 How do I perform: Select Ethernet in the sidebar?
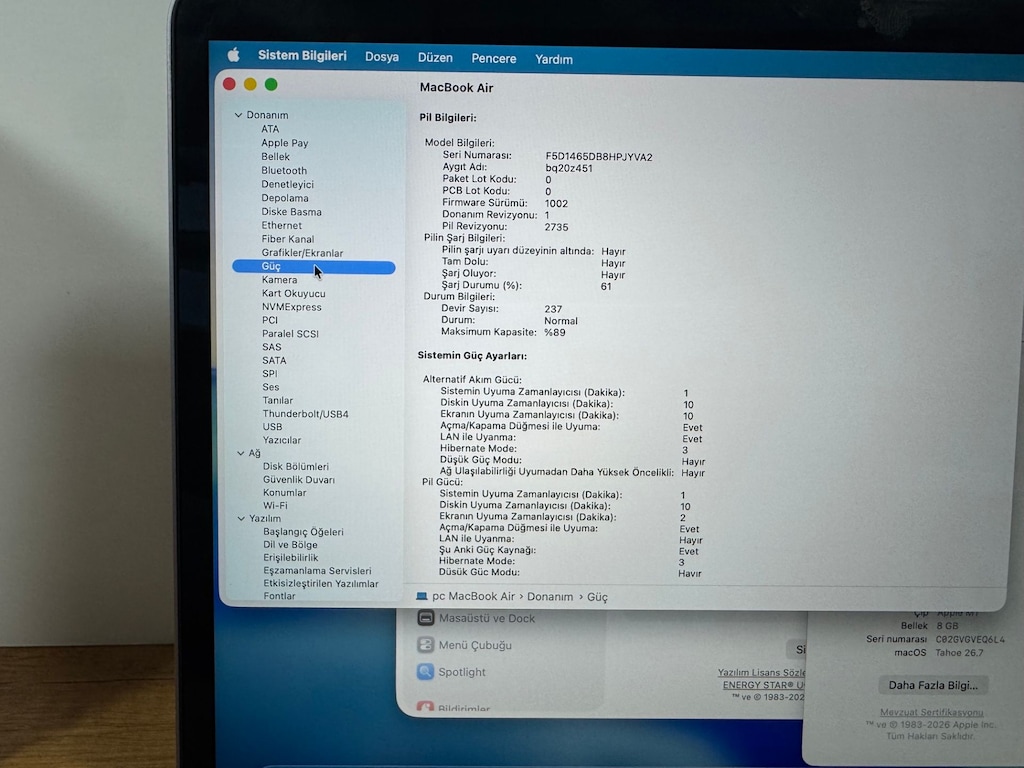pyautogui.click(x=281, y=225)
